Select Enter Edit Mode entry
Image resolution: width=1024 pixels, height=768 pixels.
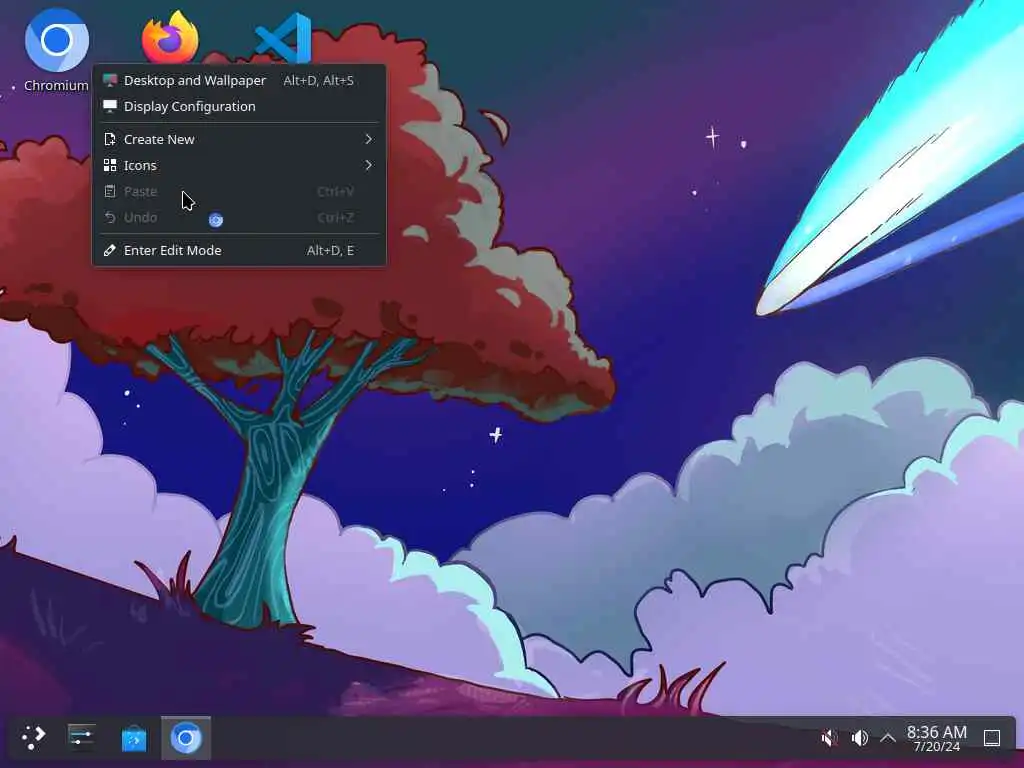239,250
